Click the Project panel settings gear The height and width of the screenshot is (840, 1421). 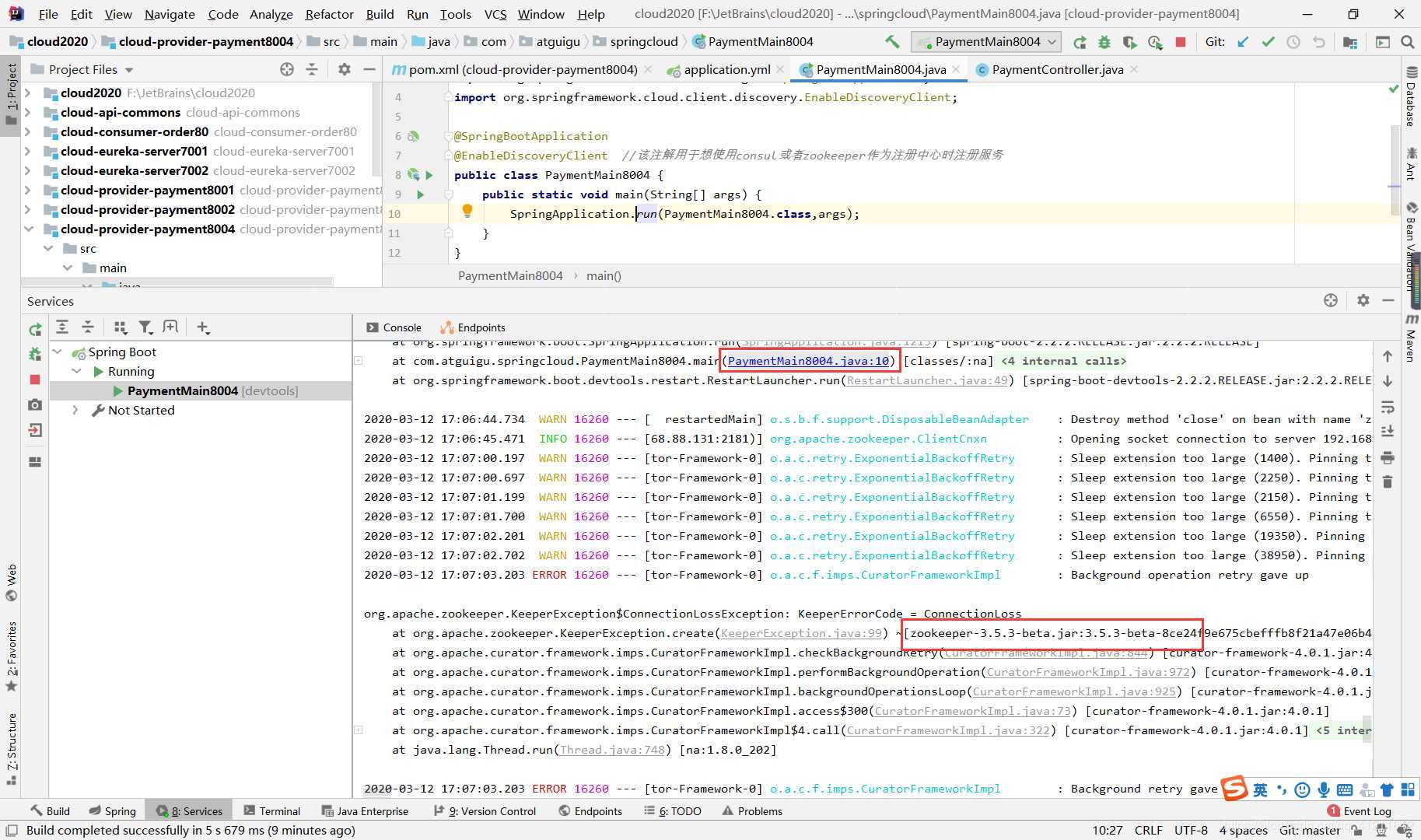pos(344,69)
